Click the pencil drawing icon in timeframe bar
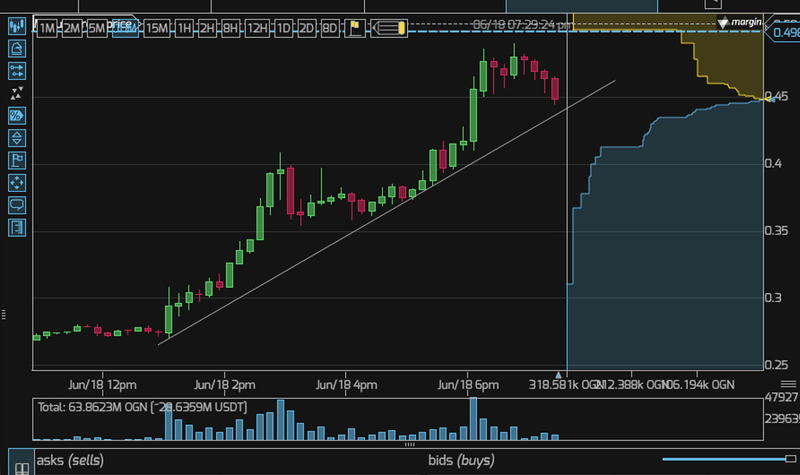 pyautogui.click(x=389, y=28)
